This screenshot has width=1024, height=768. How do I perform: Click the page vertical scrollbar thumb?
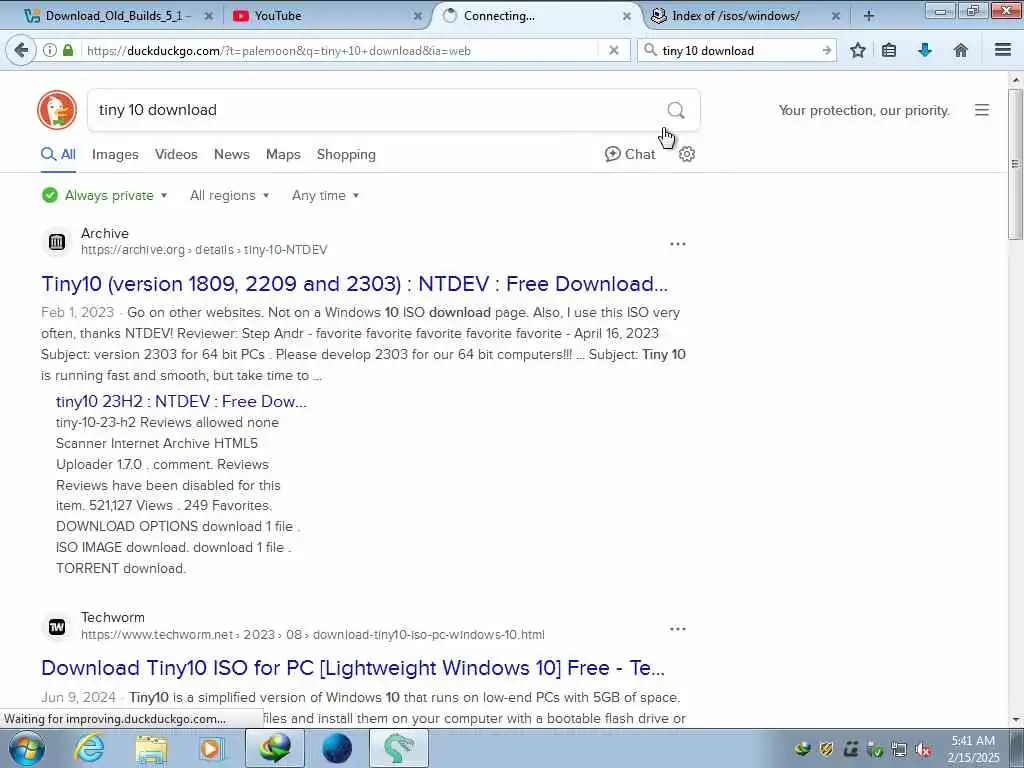(x=1015, y=163)
